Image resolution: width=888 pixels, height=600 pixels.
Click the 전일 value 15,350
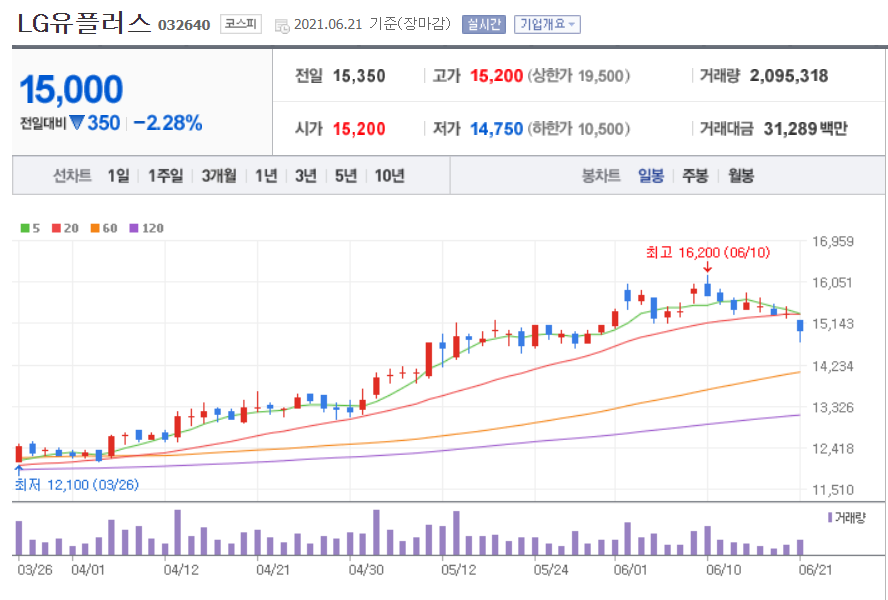pyautogui.click(x=358, y=75)
